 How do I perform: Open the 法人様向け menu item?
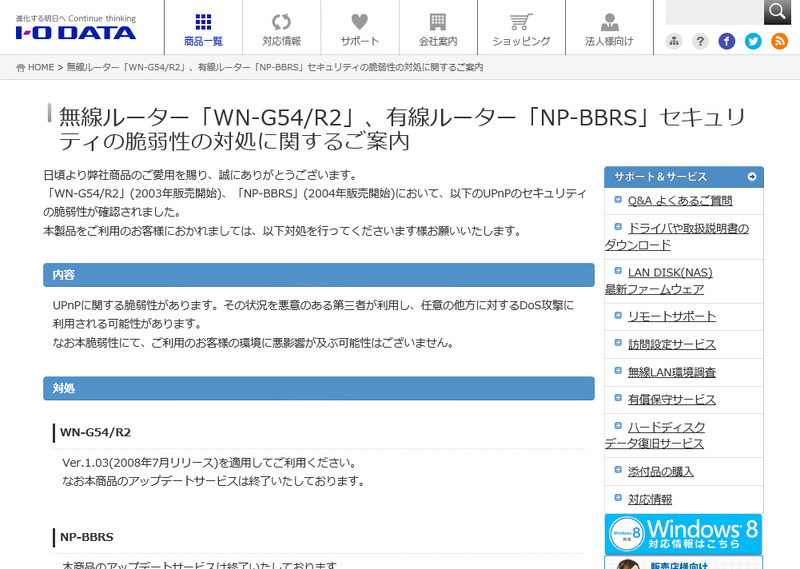(609, 28)
